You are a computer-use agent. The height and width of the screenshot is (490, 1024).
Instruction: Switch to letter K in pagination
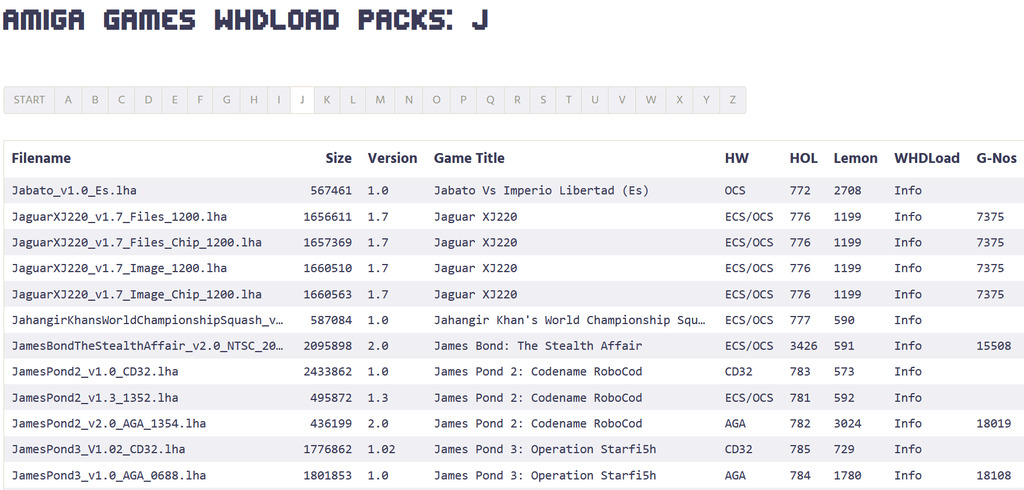point(326,100)
